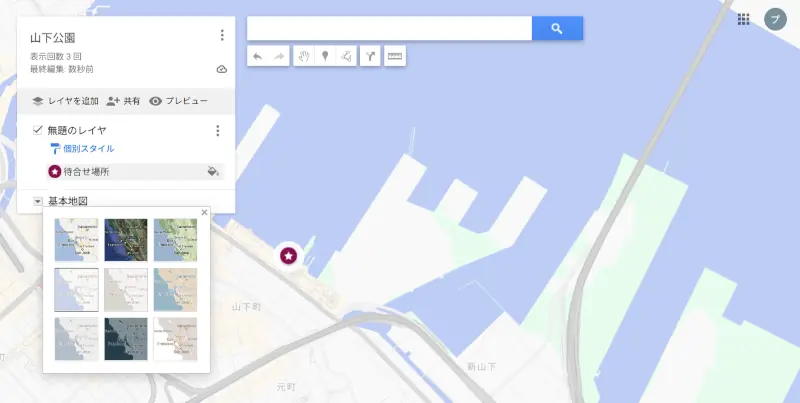Select the add marker pin tool
This screenshot has width=800, height=403.
click(x=325, y=57)
